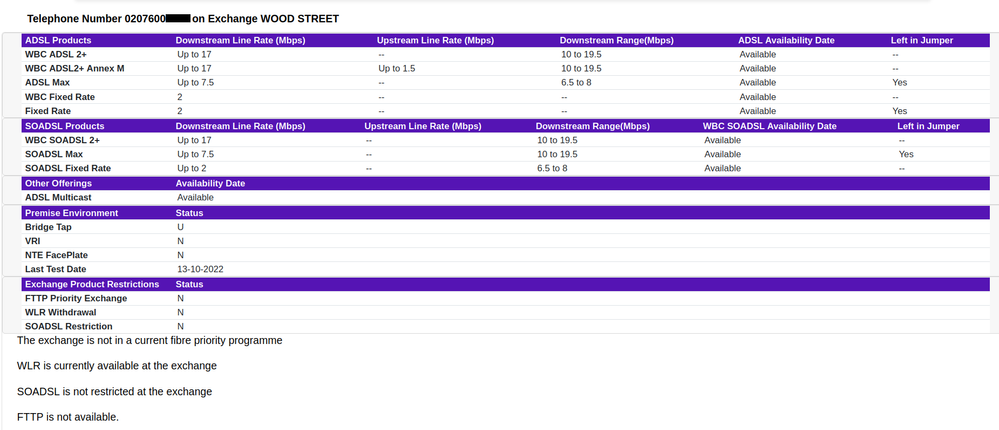Select the Premise Environment section header
Screen dimensions: 999x430
(x=71, y=213)
